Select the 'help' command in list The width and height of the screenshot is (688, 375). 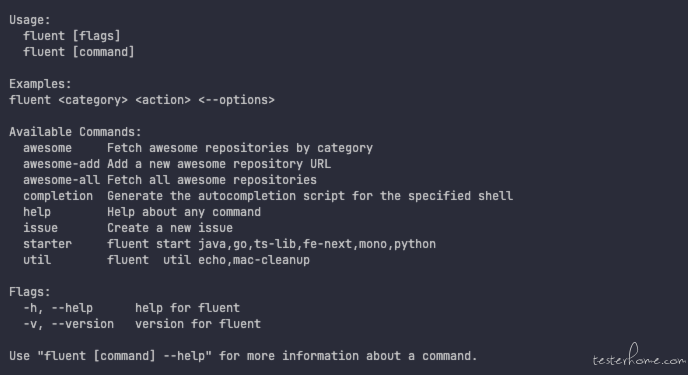37,212
